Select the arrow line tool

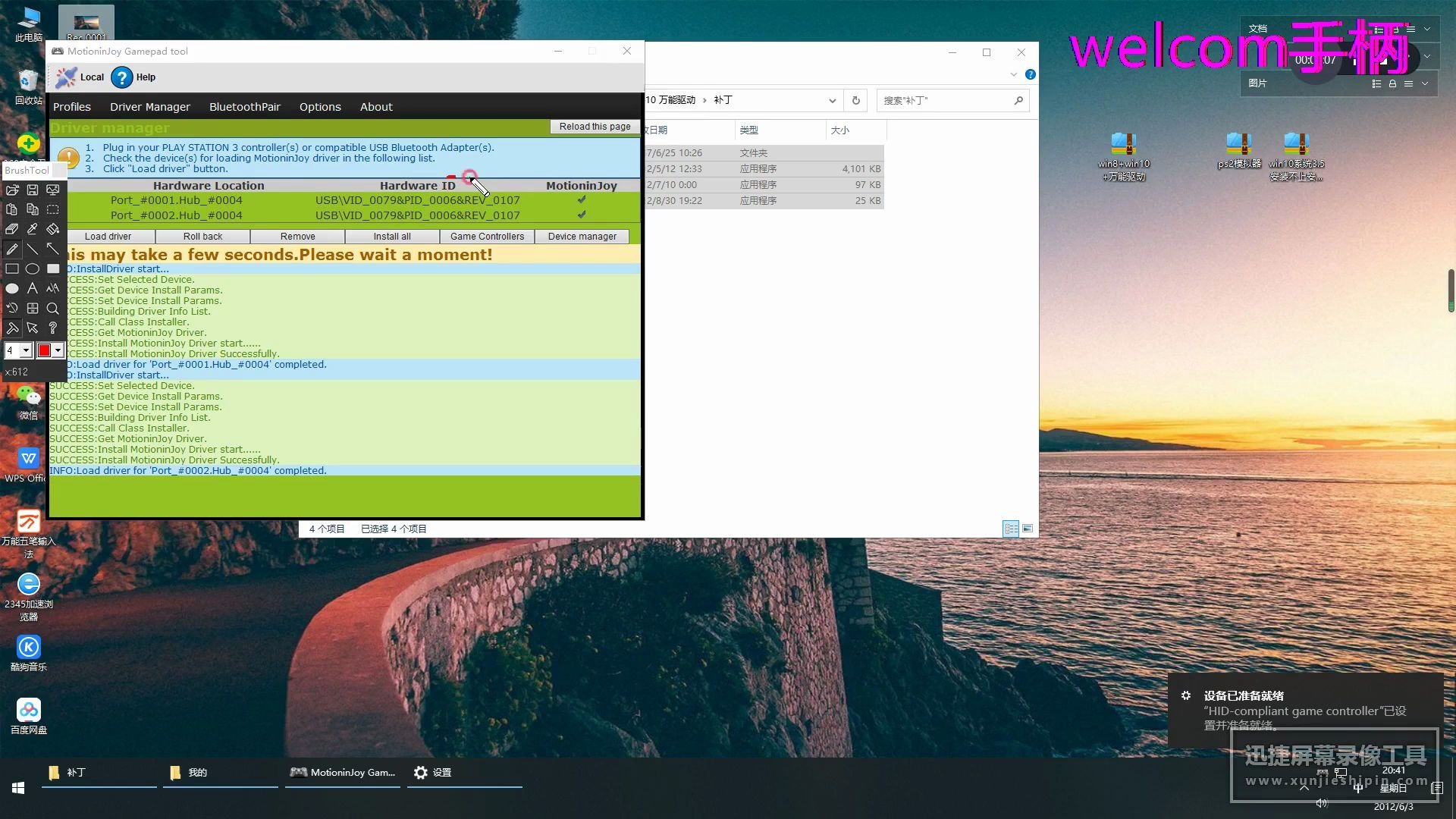[52, 249]
